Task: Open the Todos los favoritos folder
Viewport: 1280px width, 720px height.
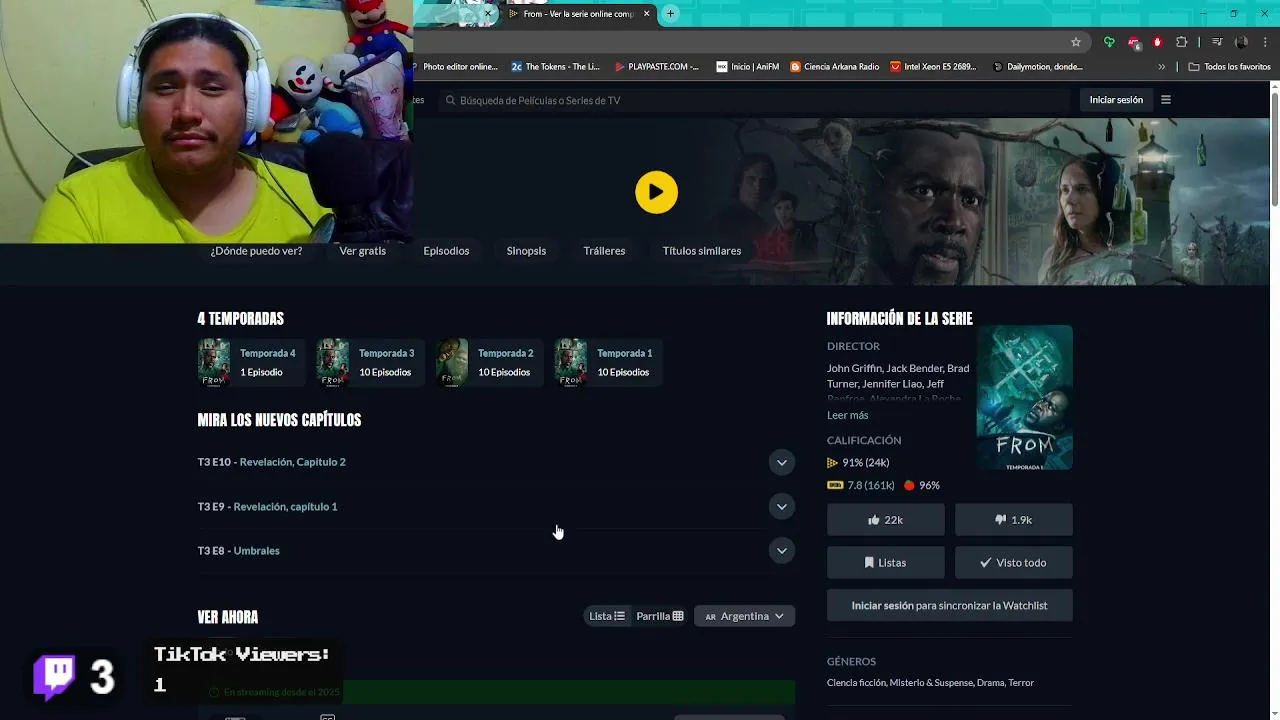Action: pos(1229,67)
